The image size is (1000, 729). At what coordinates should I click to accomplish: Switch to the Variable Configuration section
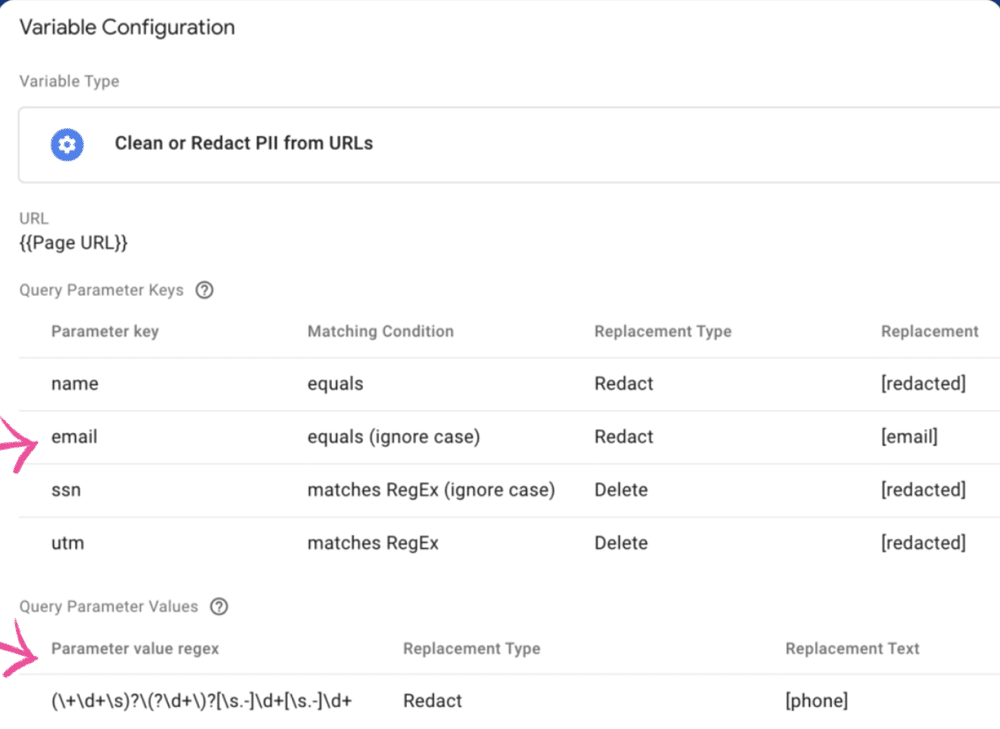[x=125, y=27]
